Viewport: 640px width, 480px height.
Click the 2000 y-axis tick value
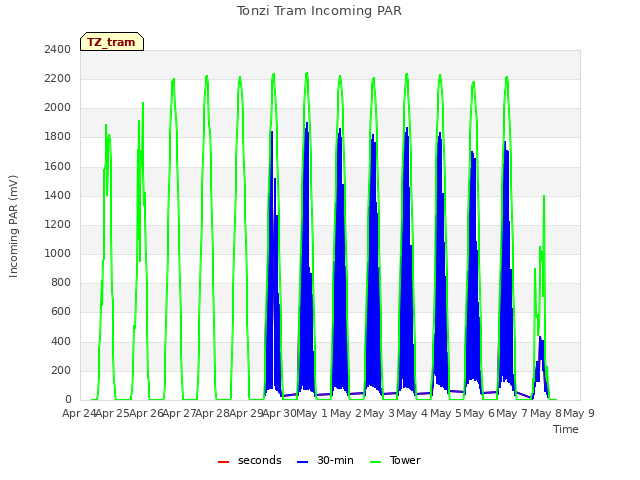pos(58,108)
